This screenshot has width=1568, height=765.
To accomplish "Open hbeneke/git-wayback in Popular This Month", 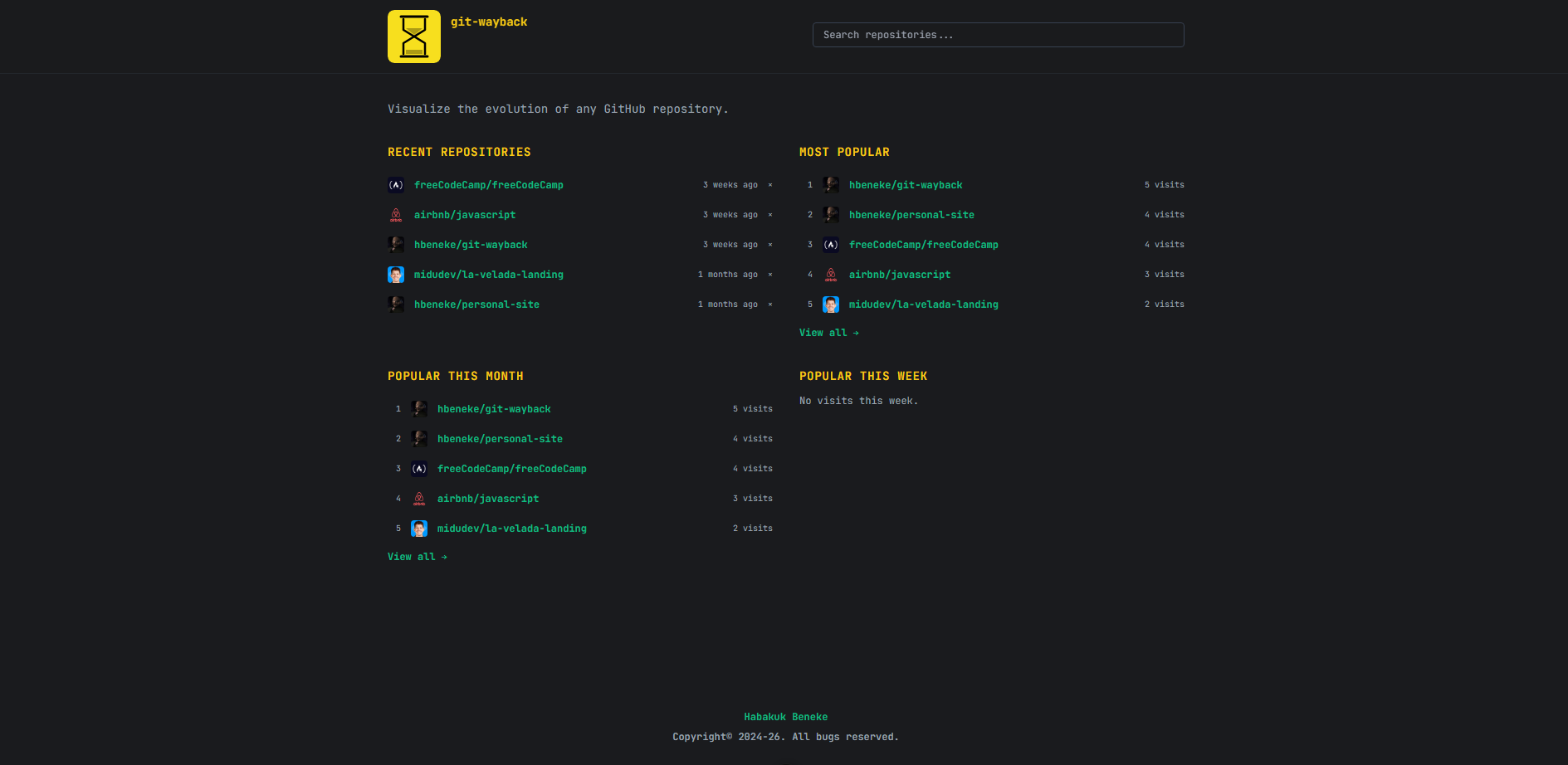I will pos(494,409).
